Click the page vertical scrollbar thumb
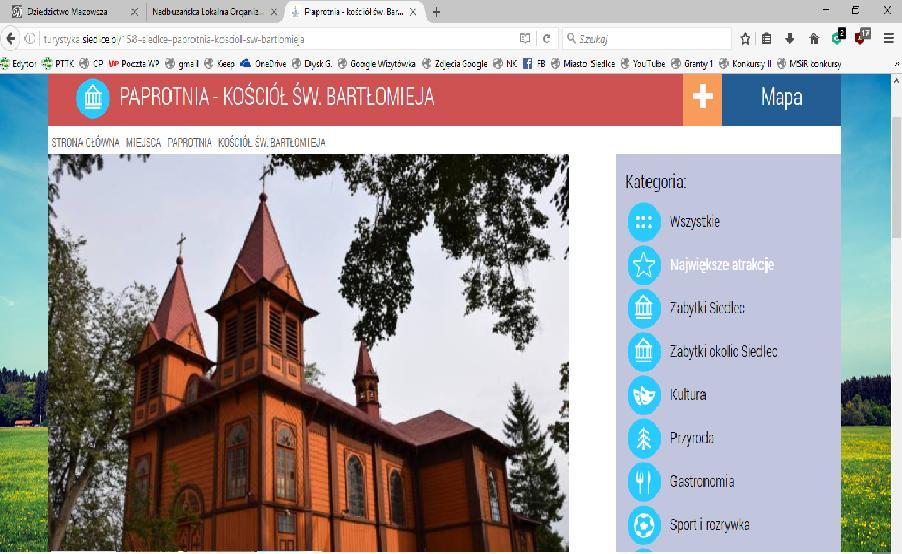Viewport: 902px width, 554px height. point(896,177)
